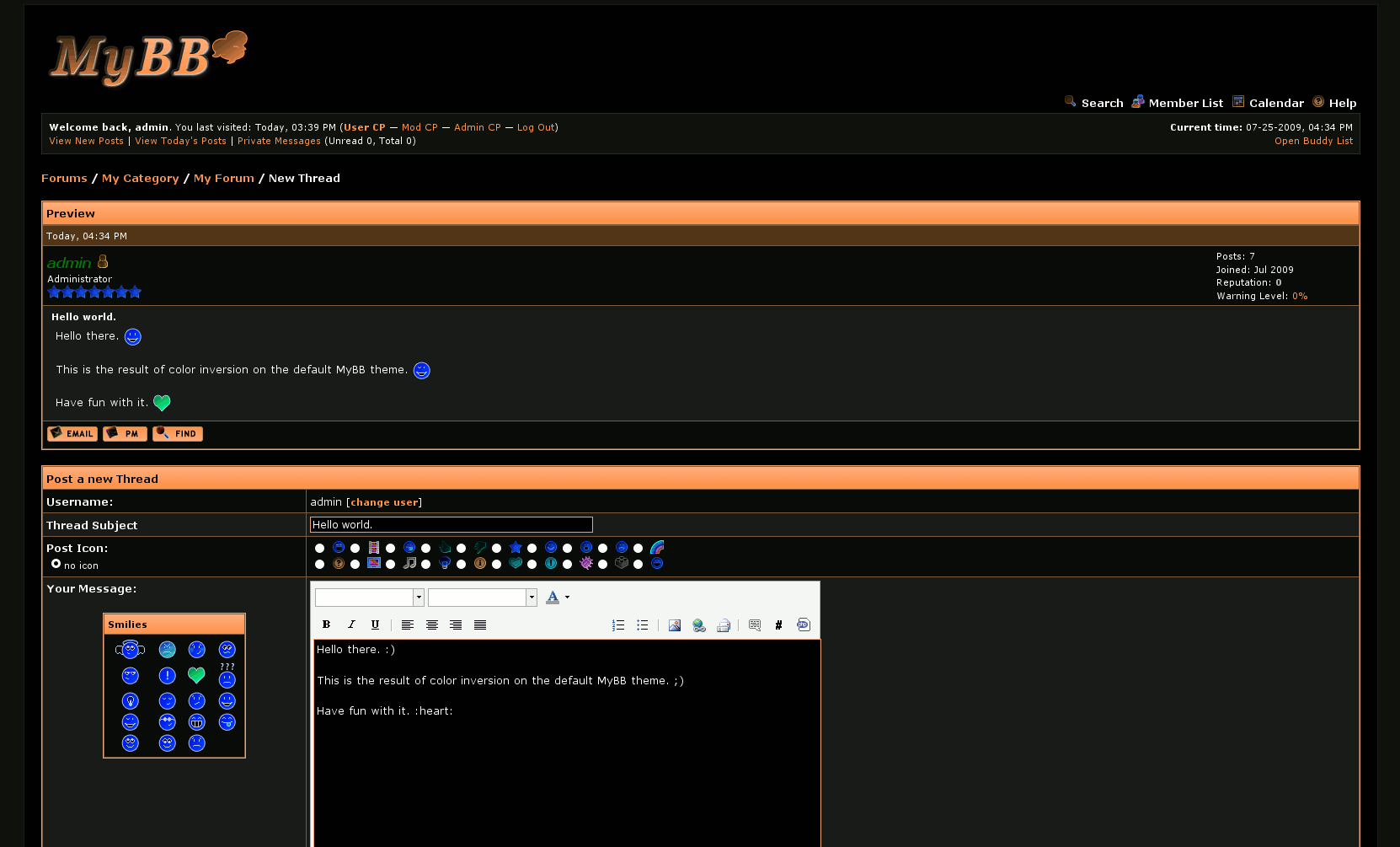Apply italic formatting in the editor
The width and height of the screenshot is (1400, 847).
351,625
